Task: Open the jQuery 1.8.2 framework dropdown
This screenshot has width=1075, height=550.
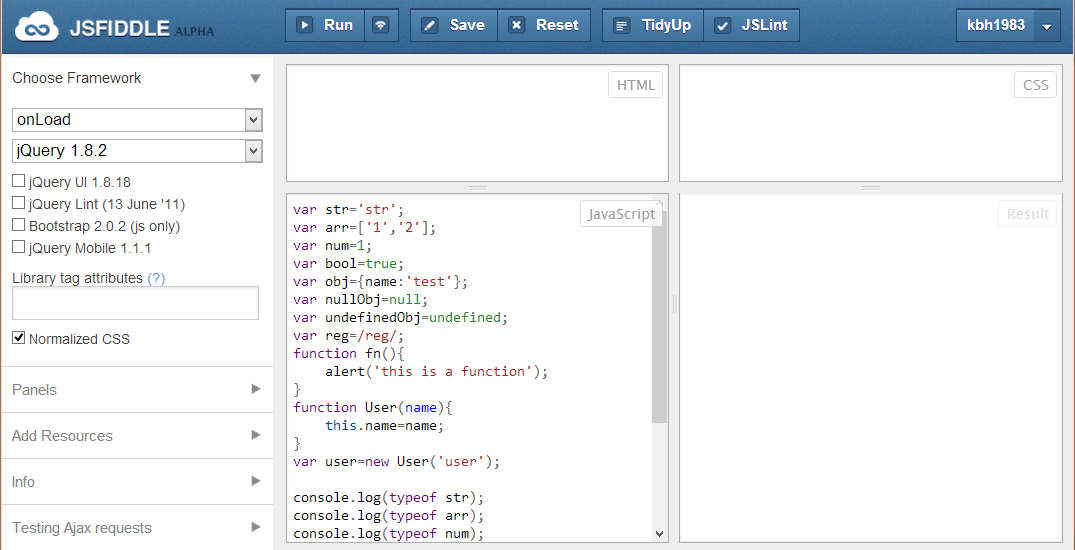Action: [x=137, y=151]
